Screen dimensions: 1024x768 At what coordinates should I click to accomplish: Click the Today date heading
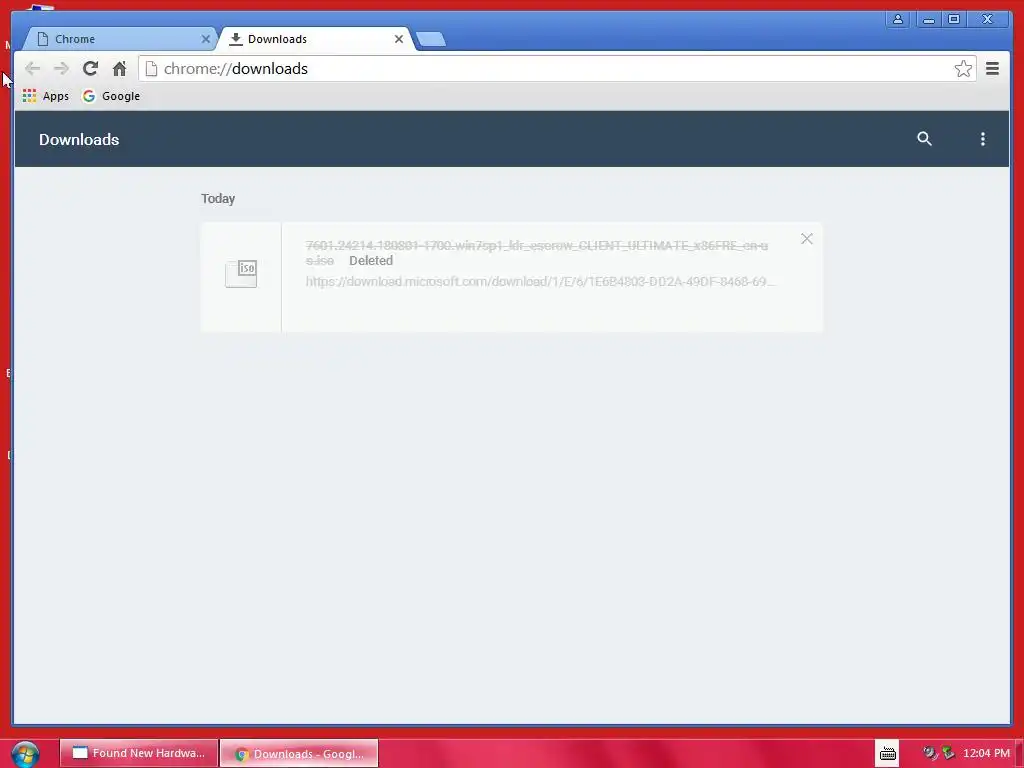pos(217,199)
